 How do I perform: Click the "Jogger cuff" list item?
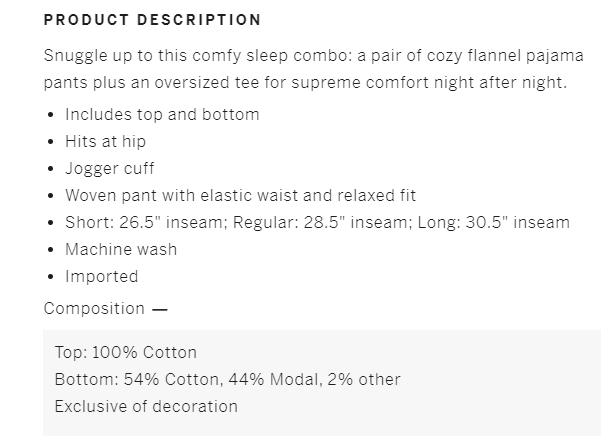point(110,168)
